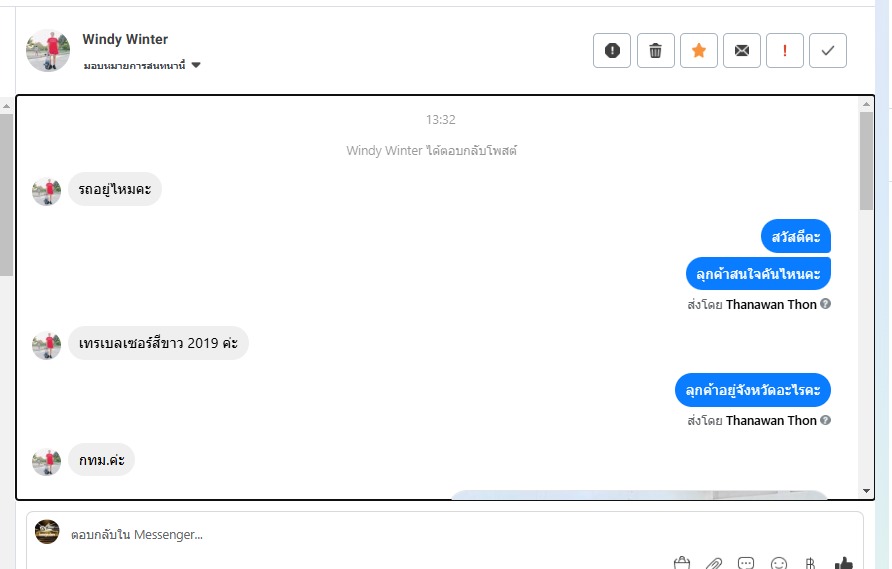
Task: Click the Thanawan Thon sender name under province question
Action: 771,420
